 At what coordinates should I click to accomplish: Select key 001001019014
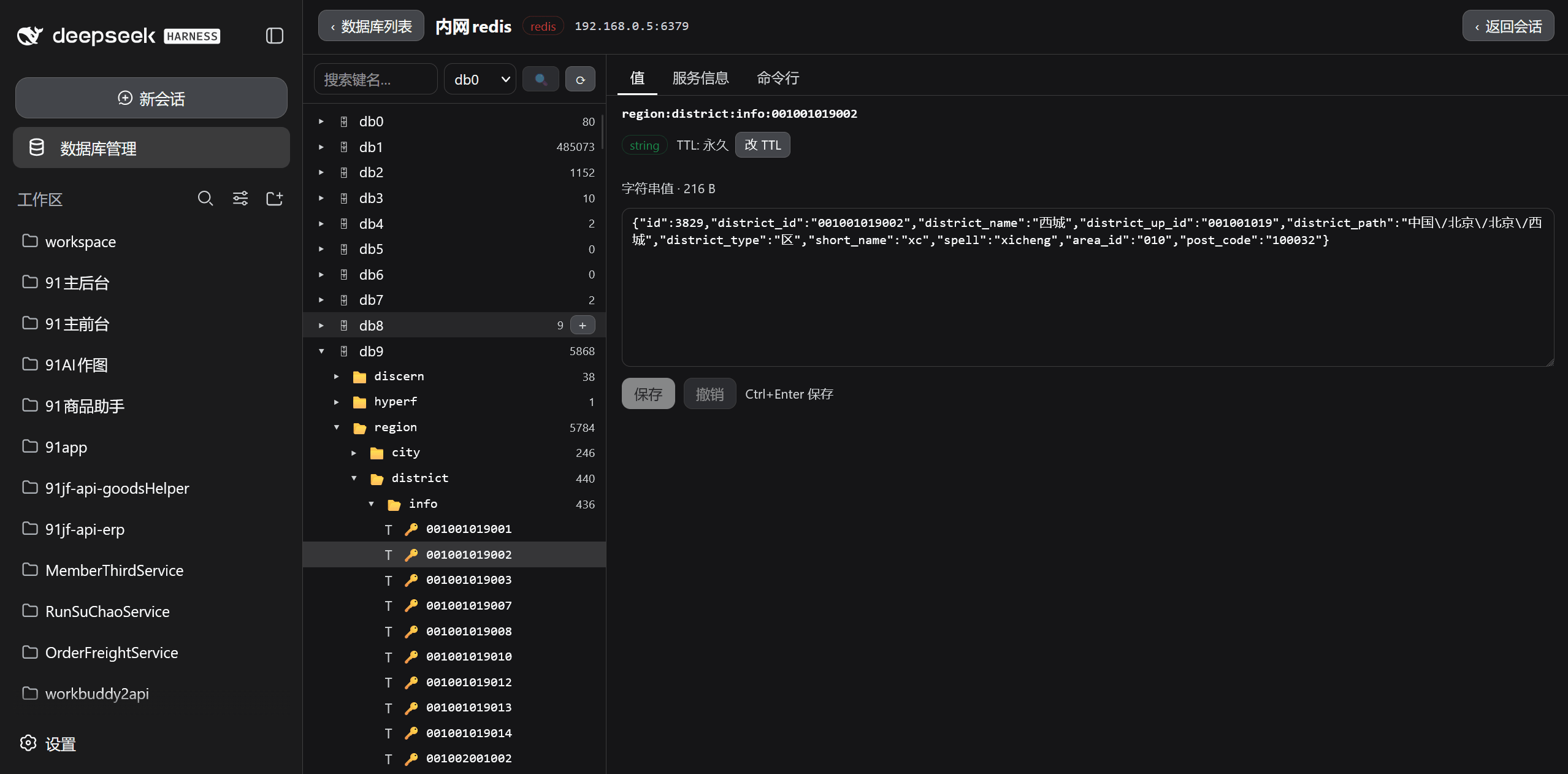(x=454, y=733)
